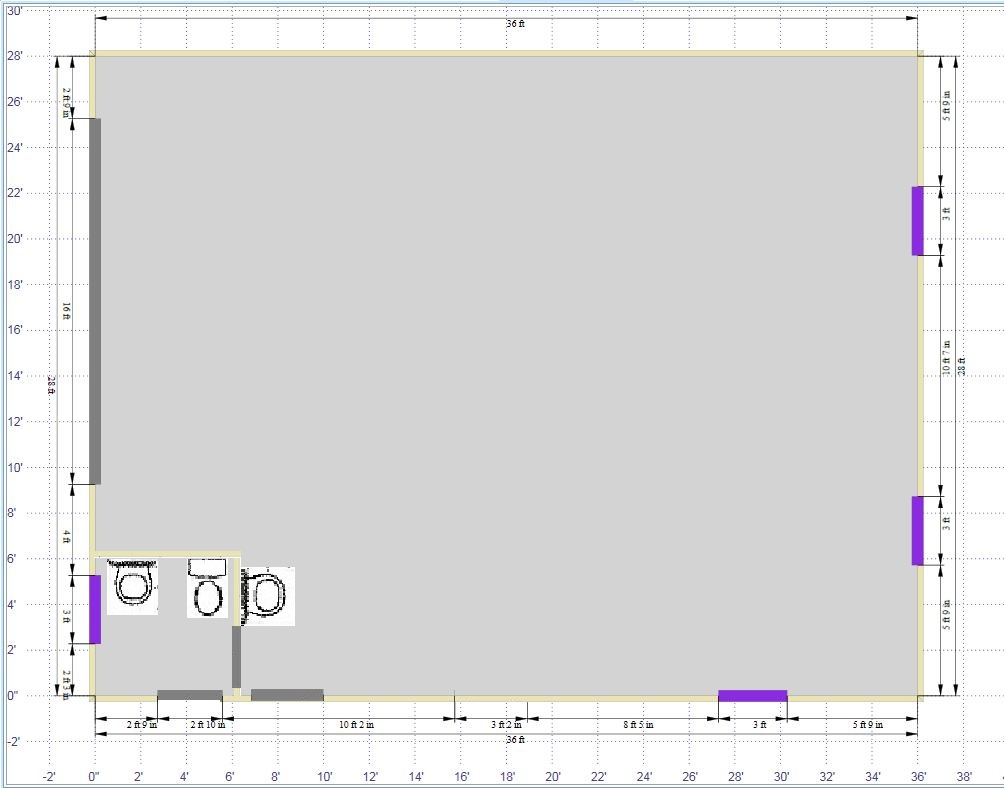Select the gray door right of the bathroom partition
This screenshot has width=1004, height=788.
tap(287, 695)
